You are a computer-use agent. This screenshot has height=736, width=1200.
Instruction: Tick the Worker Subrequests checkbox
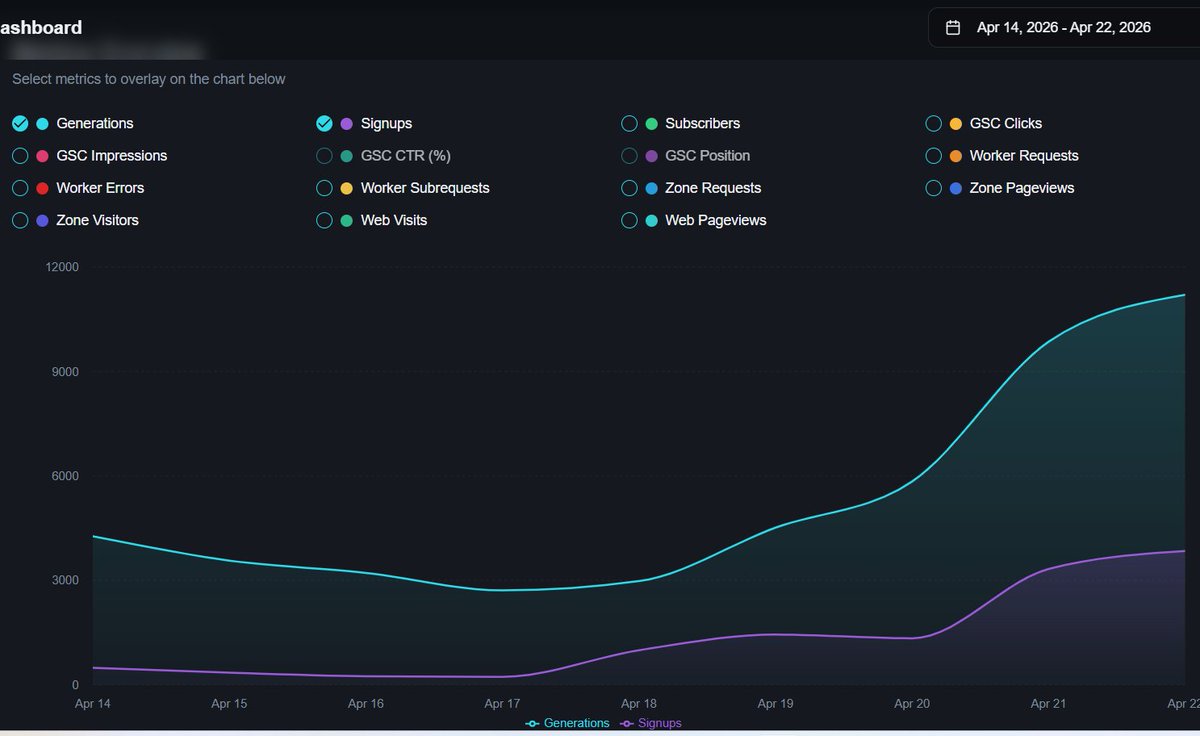coord(324,188)
